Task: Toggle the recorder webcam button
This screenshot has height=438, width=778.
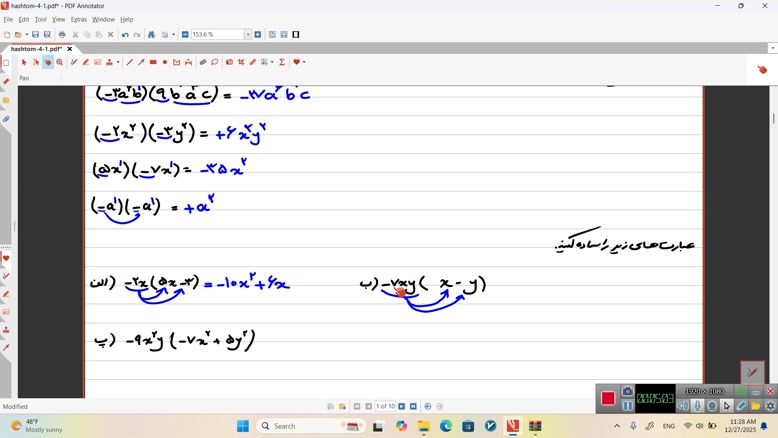Action: point(712,406)
